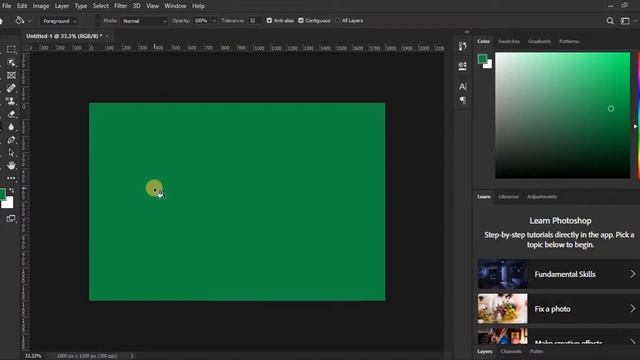The height and width of the screenshot is (360, 640).
Task: Select the Hand tool
Action: pos(11,165)
